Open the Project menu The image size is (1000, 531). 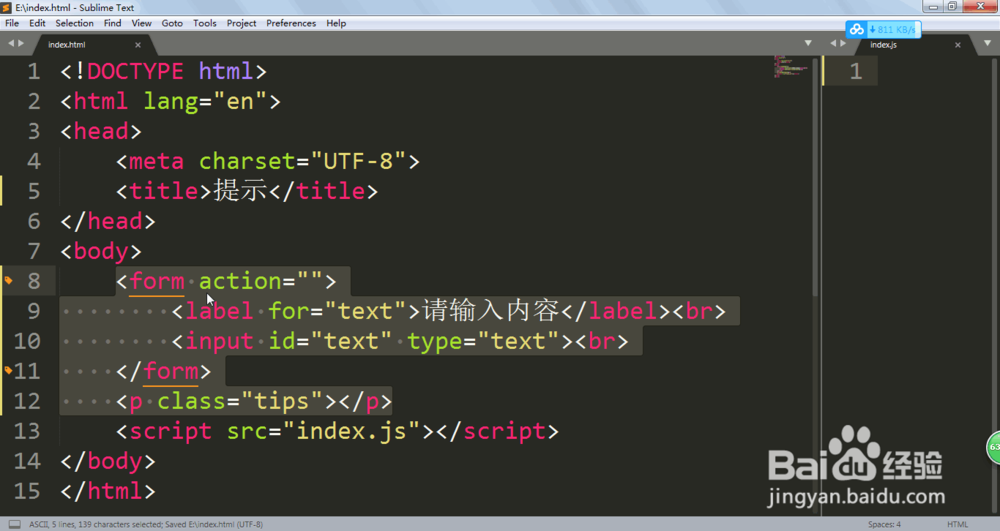[241, 23]
